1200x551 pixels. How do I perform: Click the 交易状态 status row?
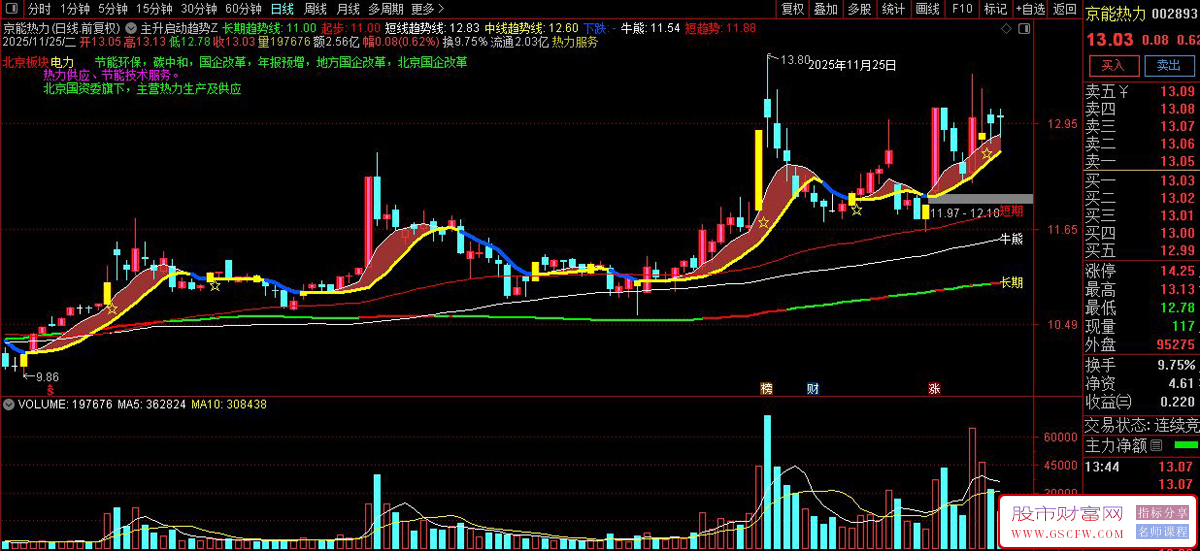(x=1142, y=424)
